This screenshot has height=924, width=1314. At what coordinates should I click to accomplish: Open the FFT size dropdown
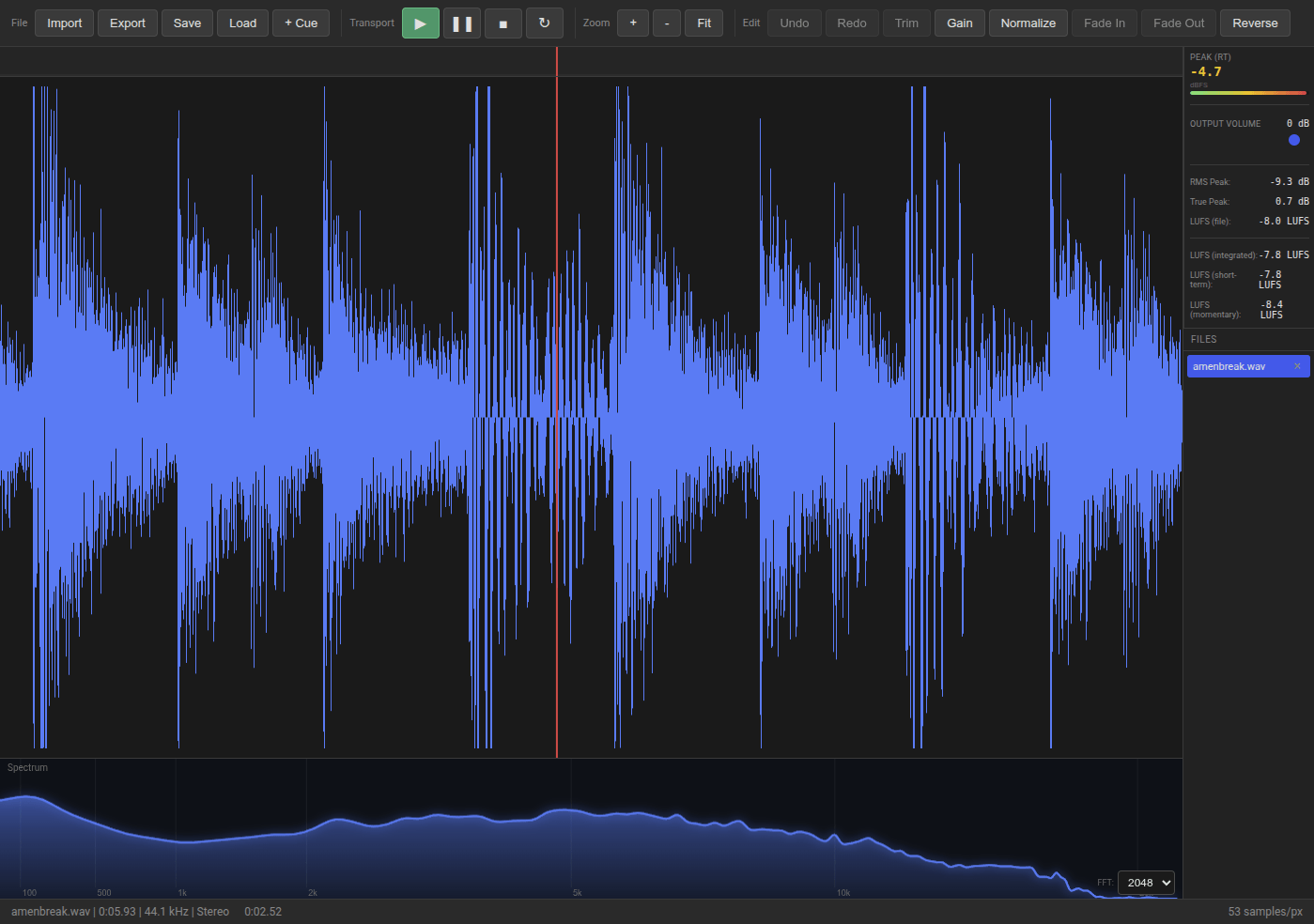(1146, 883)
